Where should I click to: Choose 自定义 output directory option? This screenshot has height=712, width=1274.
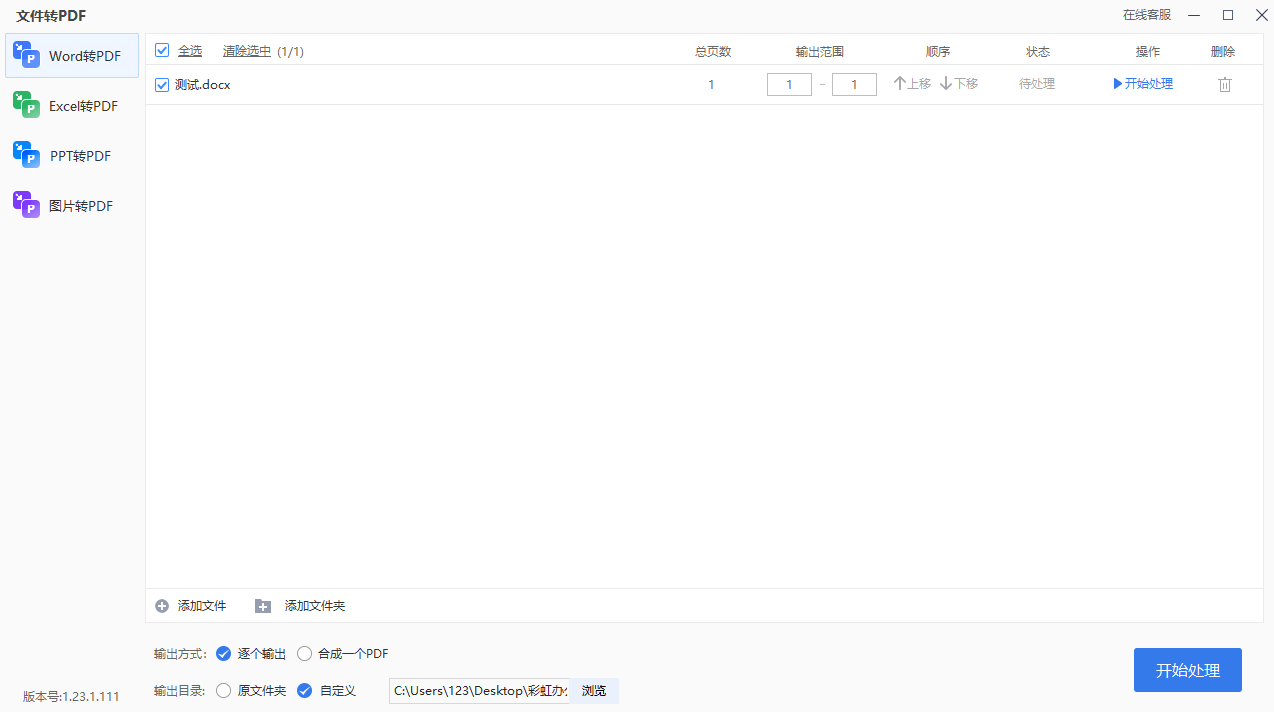304,690
